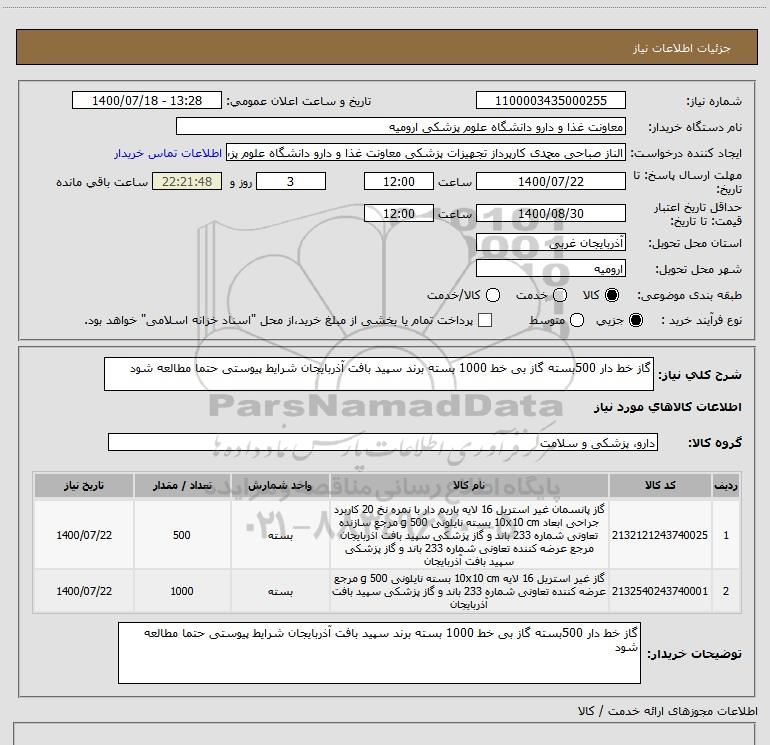Click the general description box (شرح کلی نیاز)
Image resolution: width=770 pixels, height=745 pixels.
pos(379,374)
